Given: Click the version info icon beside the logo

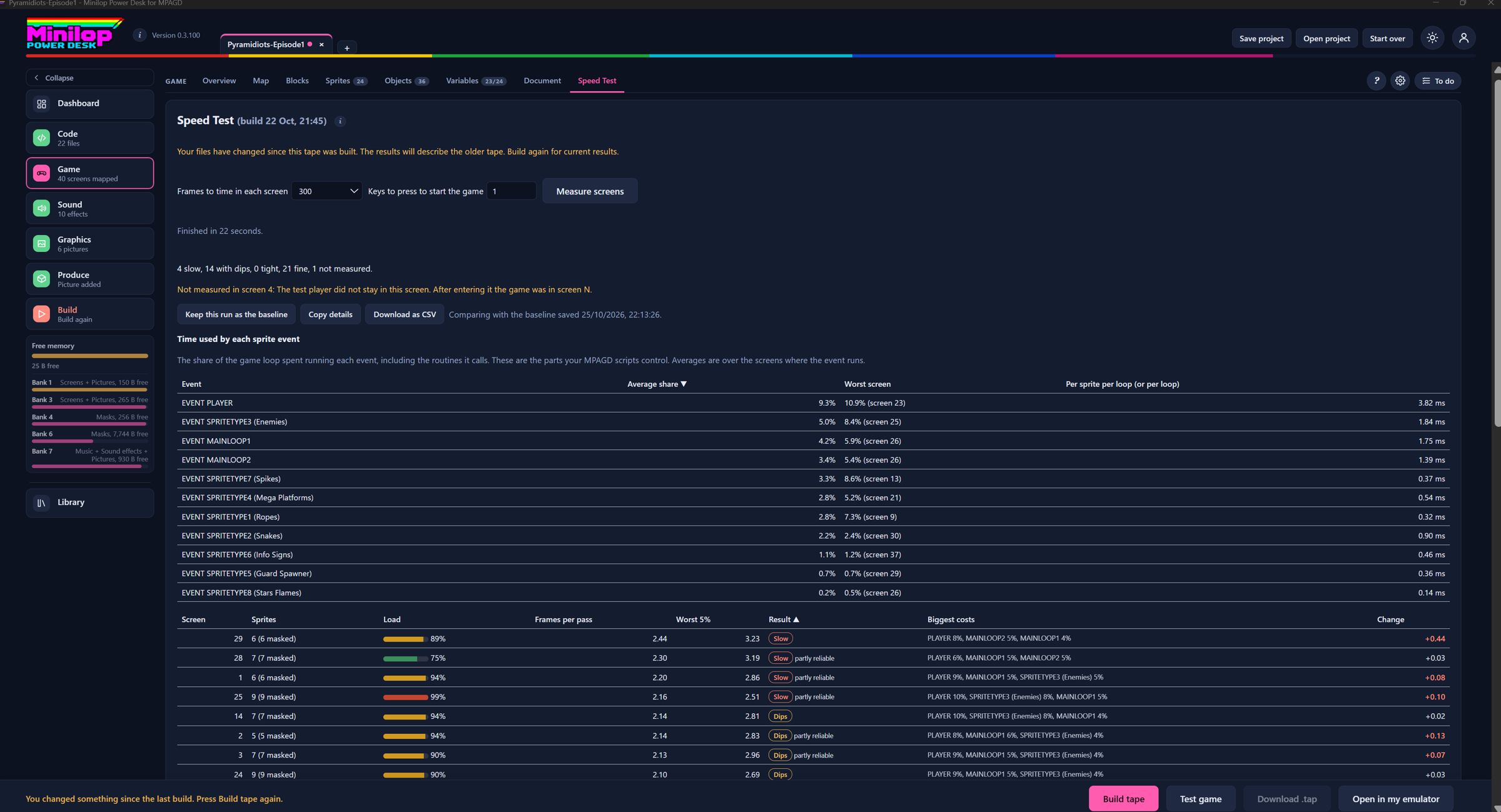Looking at the screenshot, I should pyautogui.click(x=139, y=35).
